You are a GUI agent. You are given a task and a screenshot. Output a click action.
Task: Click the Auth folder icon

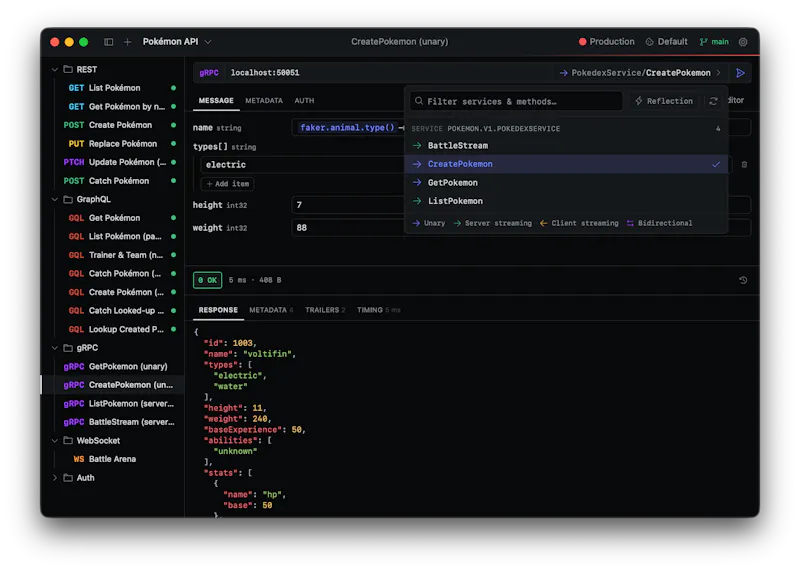[x=68, y=478]
